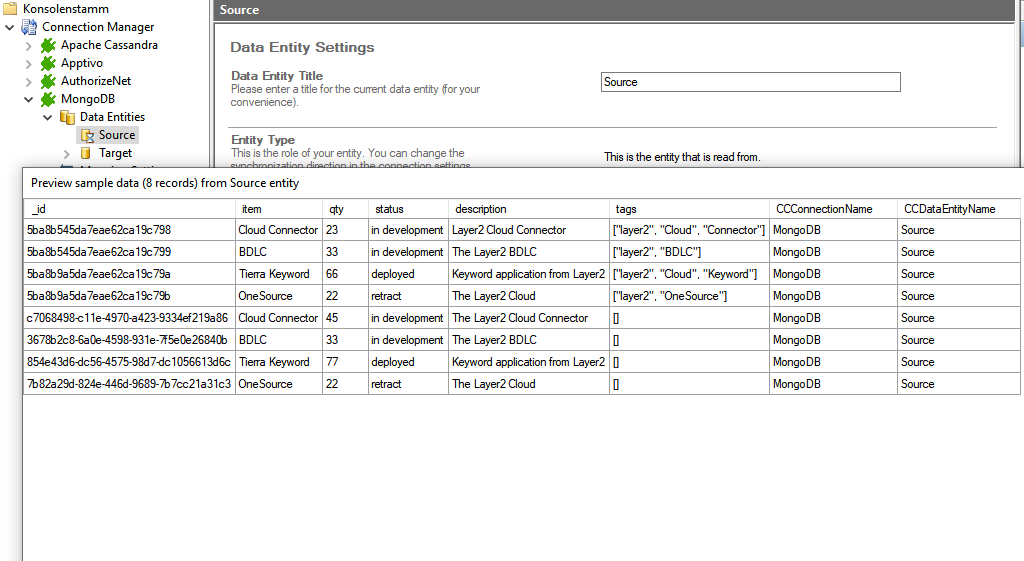Click the Apptivo connection icon
The image size is (1024, 561).
tap(48, 63)
